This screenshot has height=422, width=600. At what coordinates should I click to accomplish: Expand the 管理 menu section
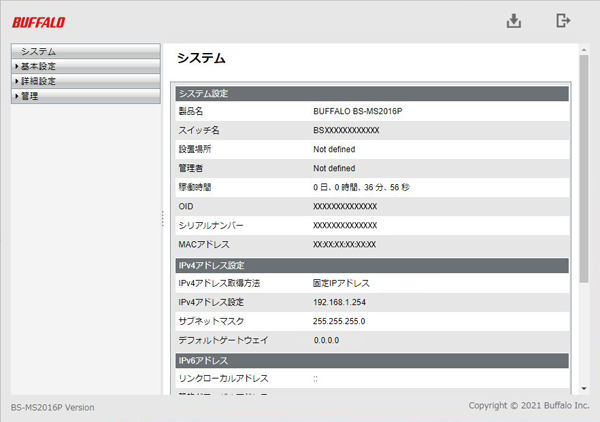[x=85, y=96]
